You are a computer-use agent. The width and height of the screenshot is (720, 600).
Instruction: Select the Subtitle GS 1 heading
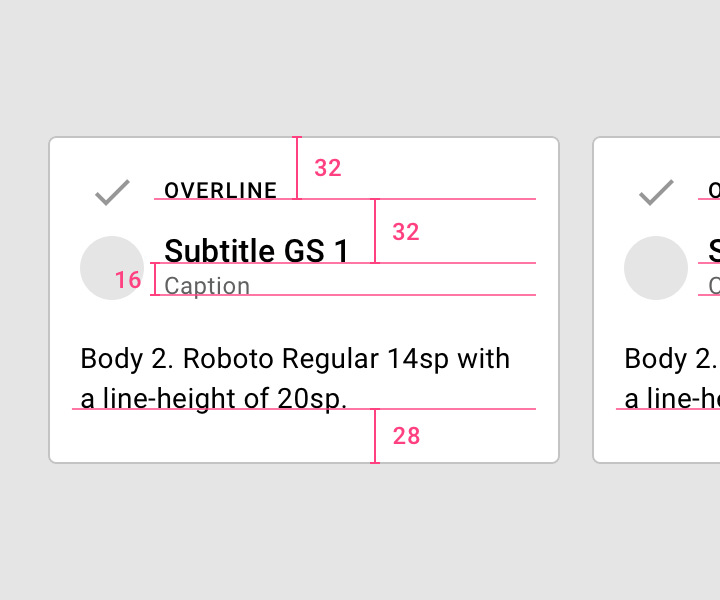256,251
